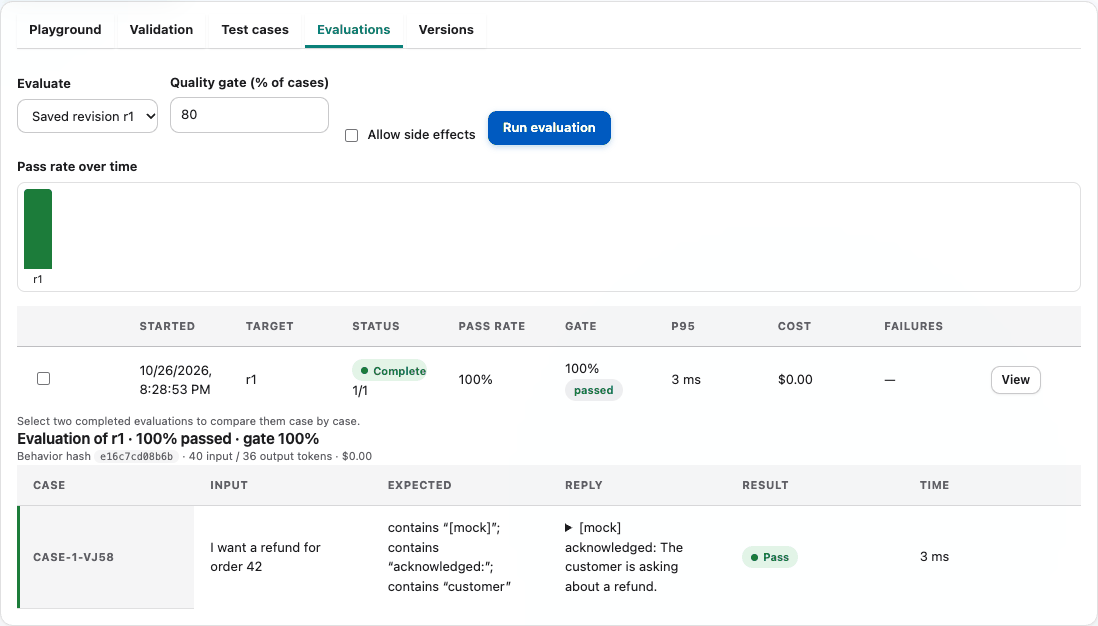
Task: Click the passed gate badge
Action: pyautogui.click(x=593, y=390)
